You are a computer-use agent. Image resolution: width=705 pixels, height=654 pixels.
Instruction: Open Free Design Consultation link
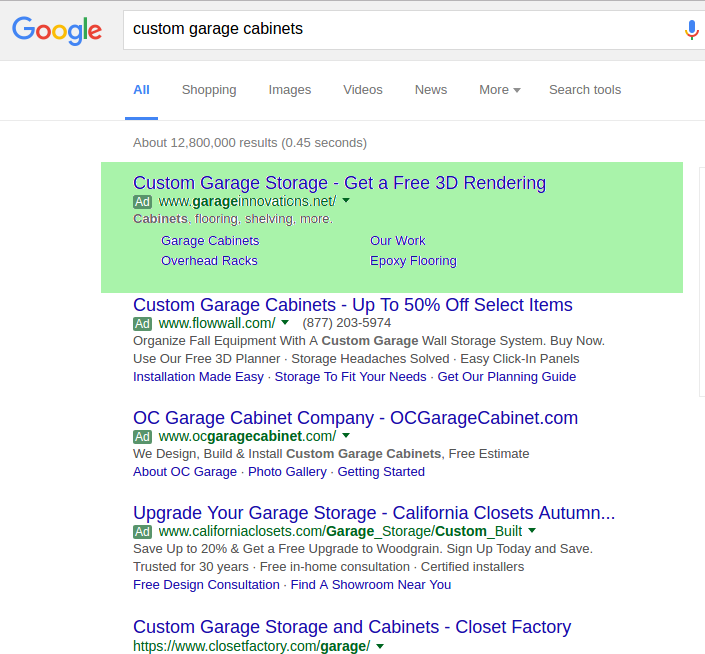(206, 585)
